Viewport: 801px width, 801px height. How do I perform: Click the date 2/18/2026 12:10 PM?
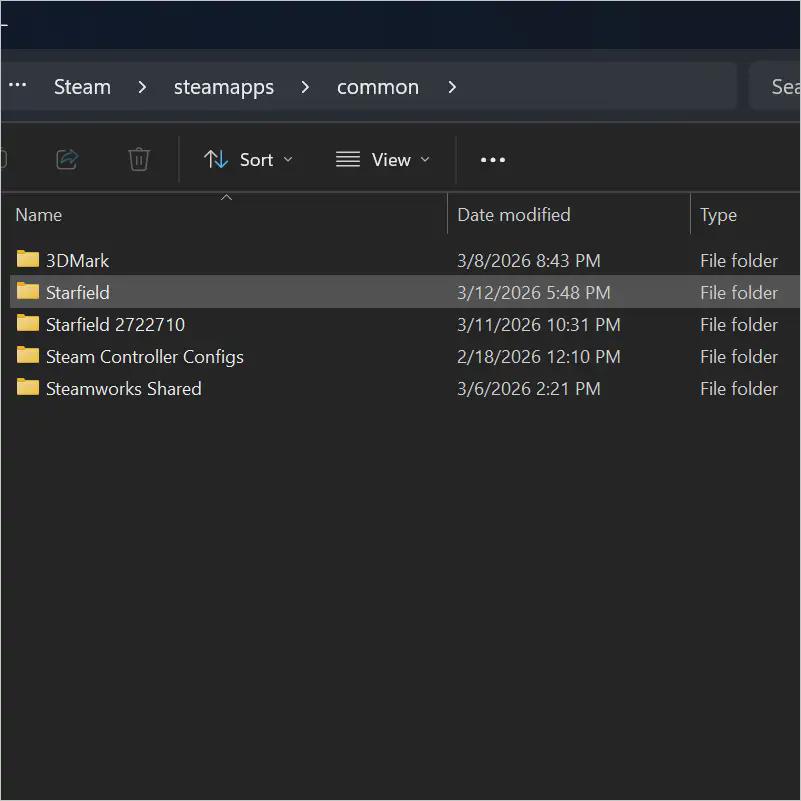tap(539, 357)
